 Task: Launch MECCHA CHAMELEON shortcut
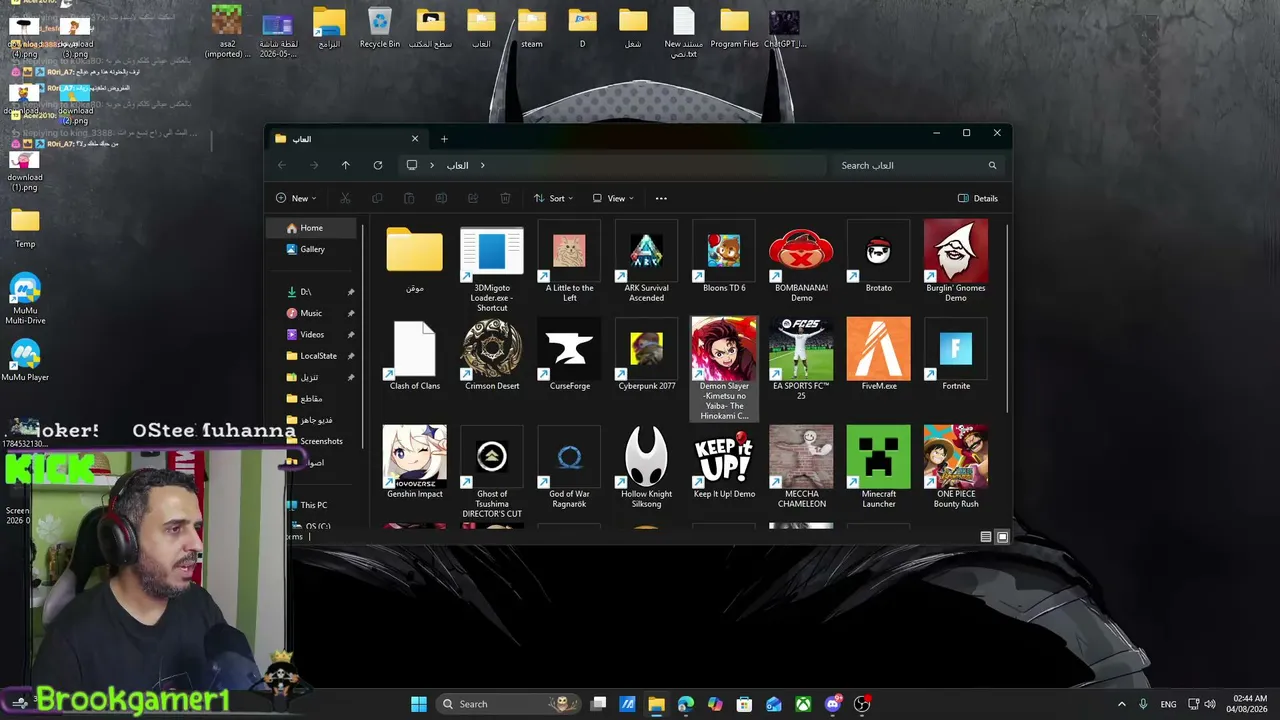(x=801, y=467)
